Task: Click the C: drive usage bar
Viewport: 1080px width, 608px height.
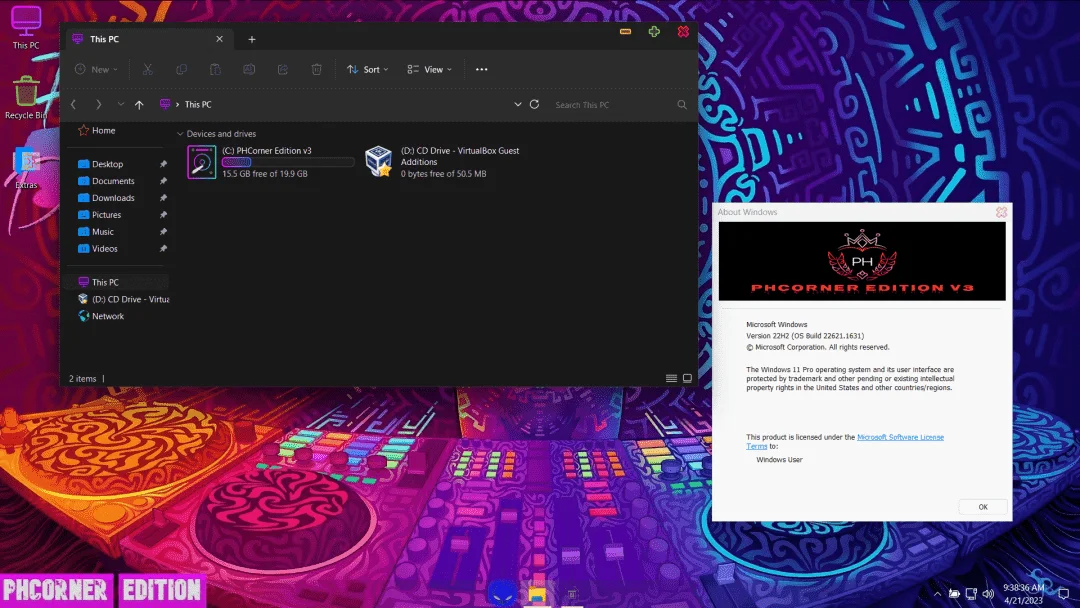Action: coord(288,163)
